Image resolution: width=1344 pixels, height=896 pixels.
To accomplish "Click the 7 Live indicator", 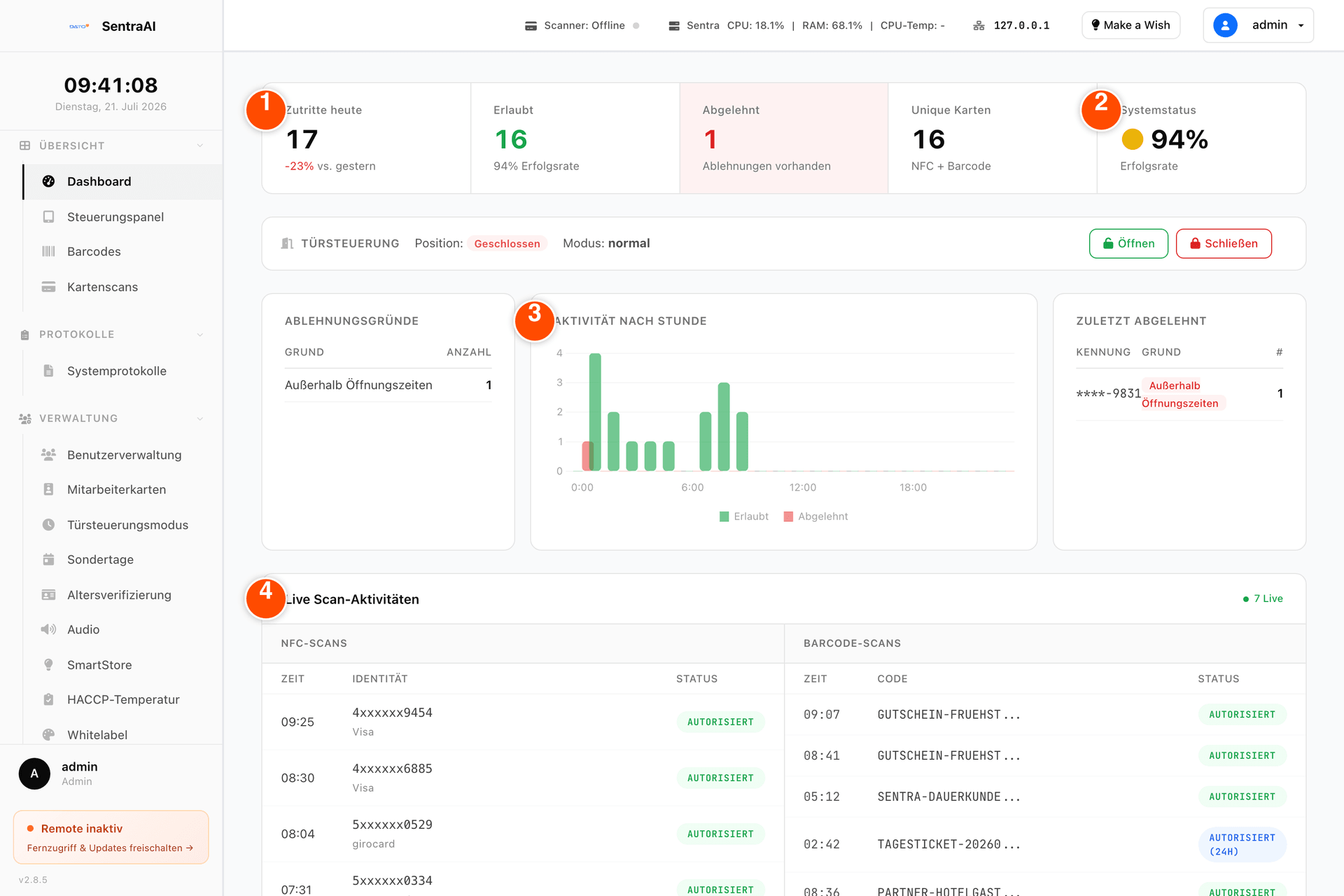I will tap(1263, 598).
